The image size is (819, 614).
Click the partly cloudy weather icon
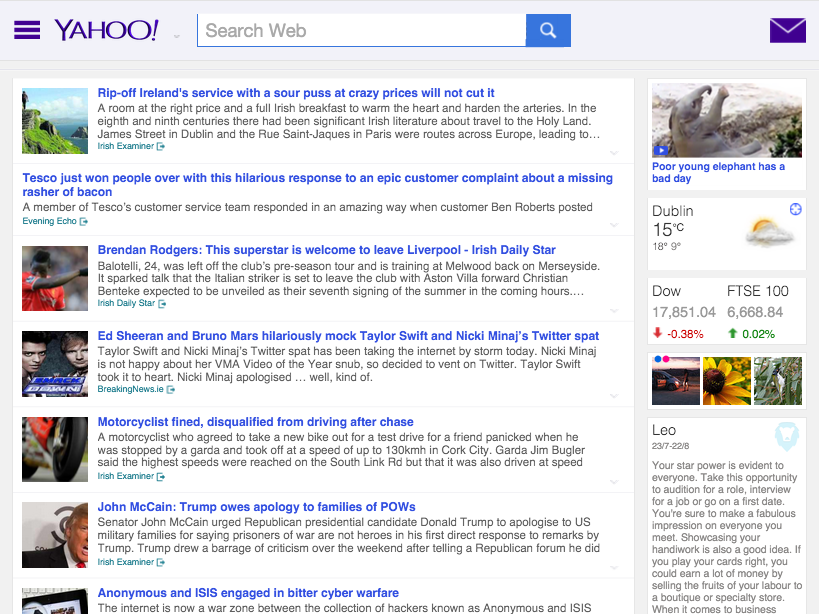tap(770, 232)
